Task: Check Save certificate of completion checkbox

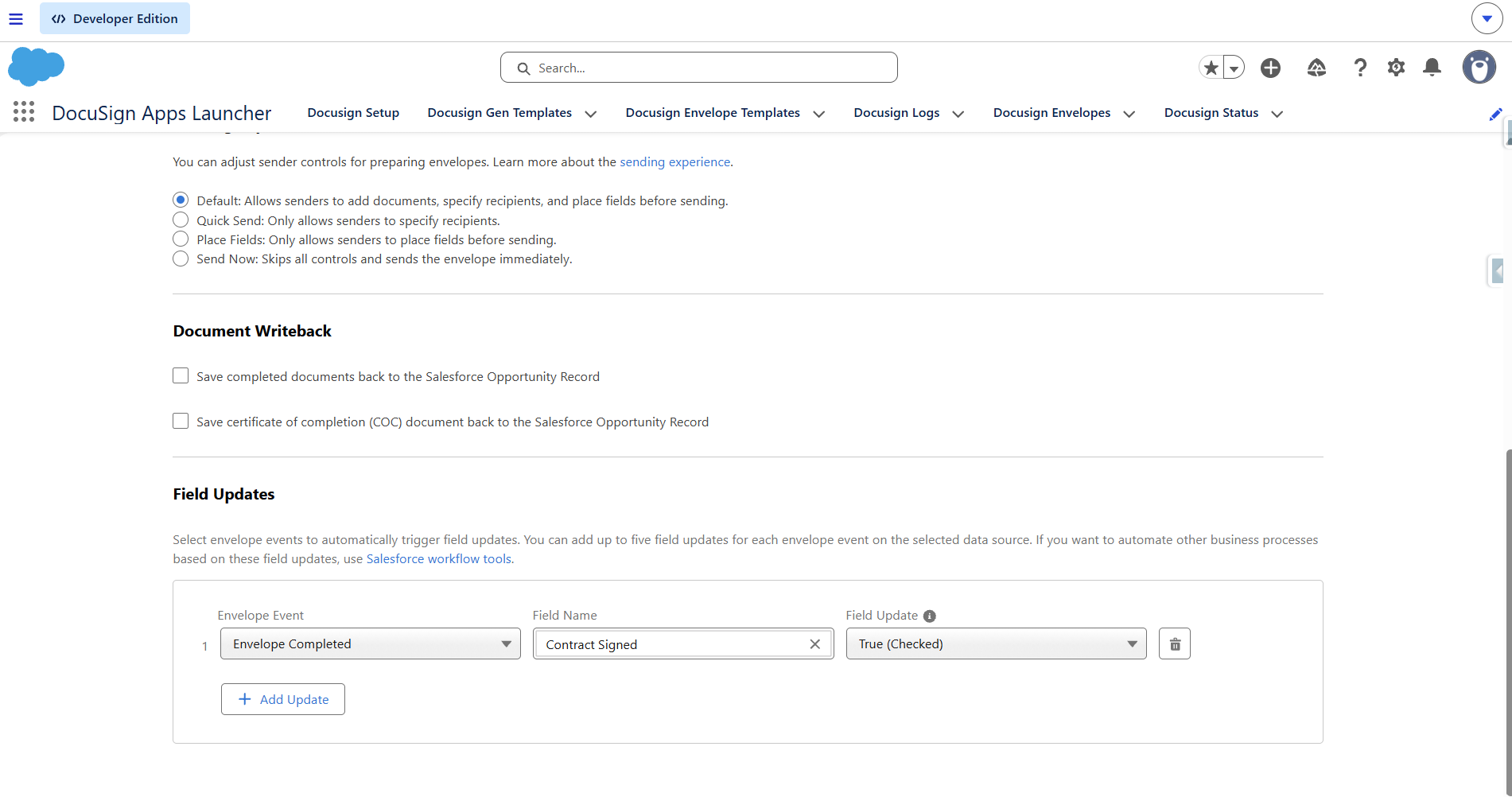Action: [x=181, y=421]
